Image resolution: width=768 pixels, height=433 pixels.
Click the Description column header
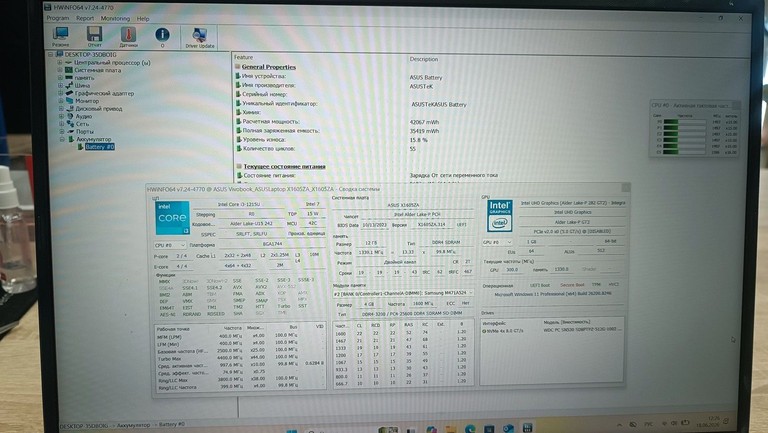pyautogui.click(x=424, y=59)
